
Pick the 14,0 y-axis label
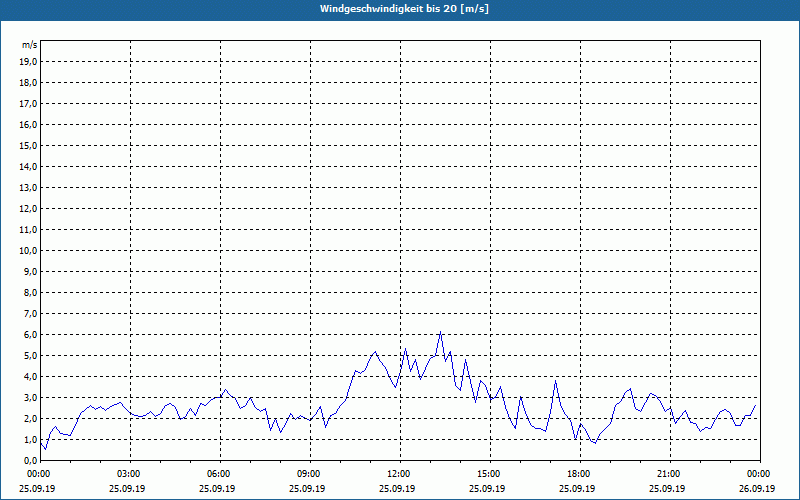(x=28, y=166)
